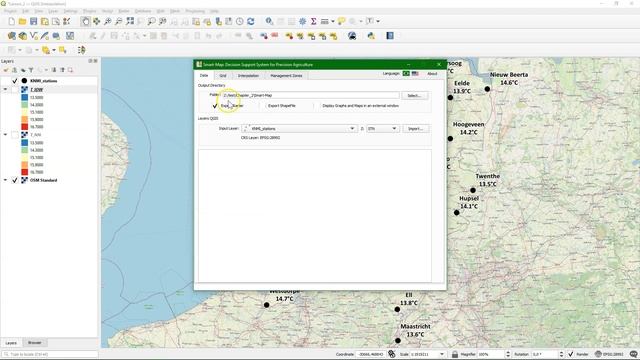Open the measure tool dropdown arrow
Image resolution: width=640 pixels, height=360 pixels.
[332, 21]
